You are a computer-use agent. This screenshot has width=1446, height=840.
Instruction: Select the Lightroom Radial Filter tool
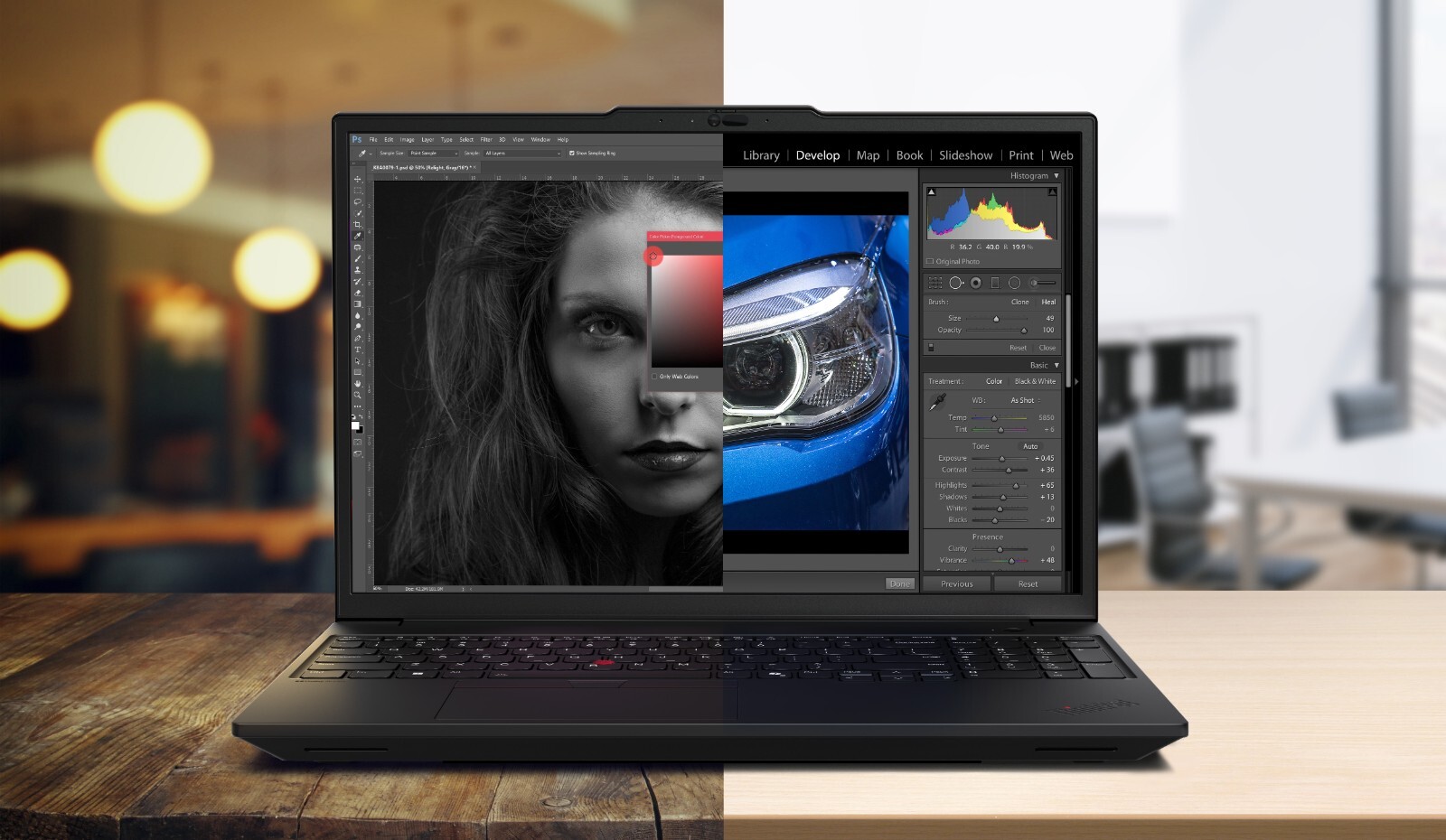1014,283
